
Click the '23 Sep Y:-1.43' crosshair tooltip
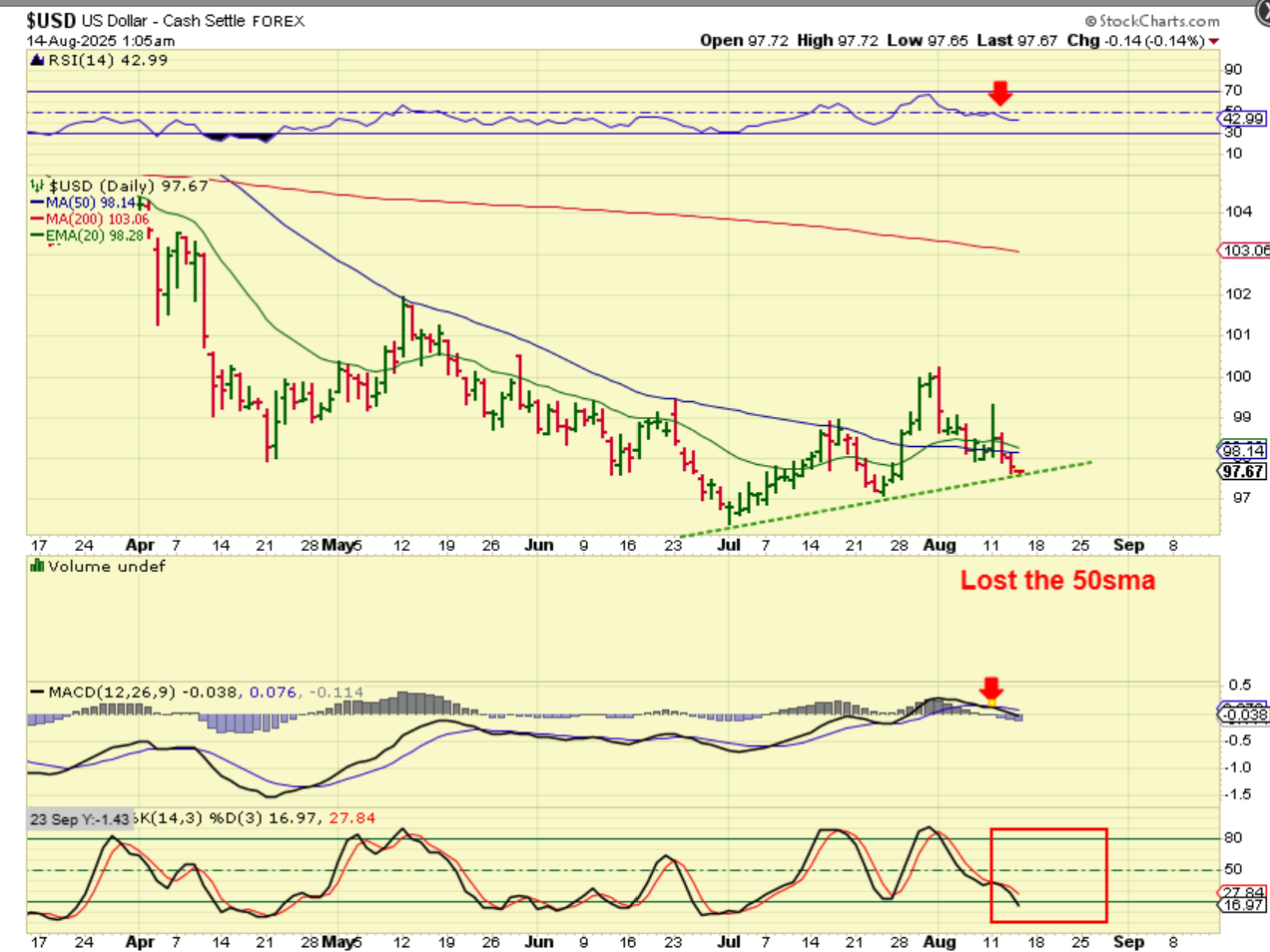pyautogui.click(x=80, y=818)
